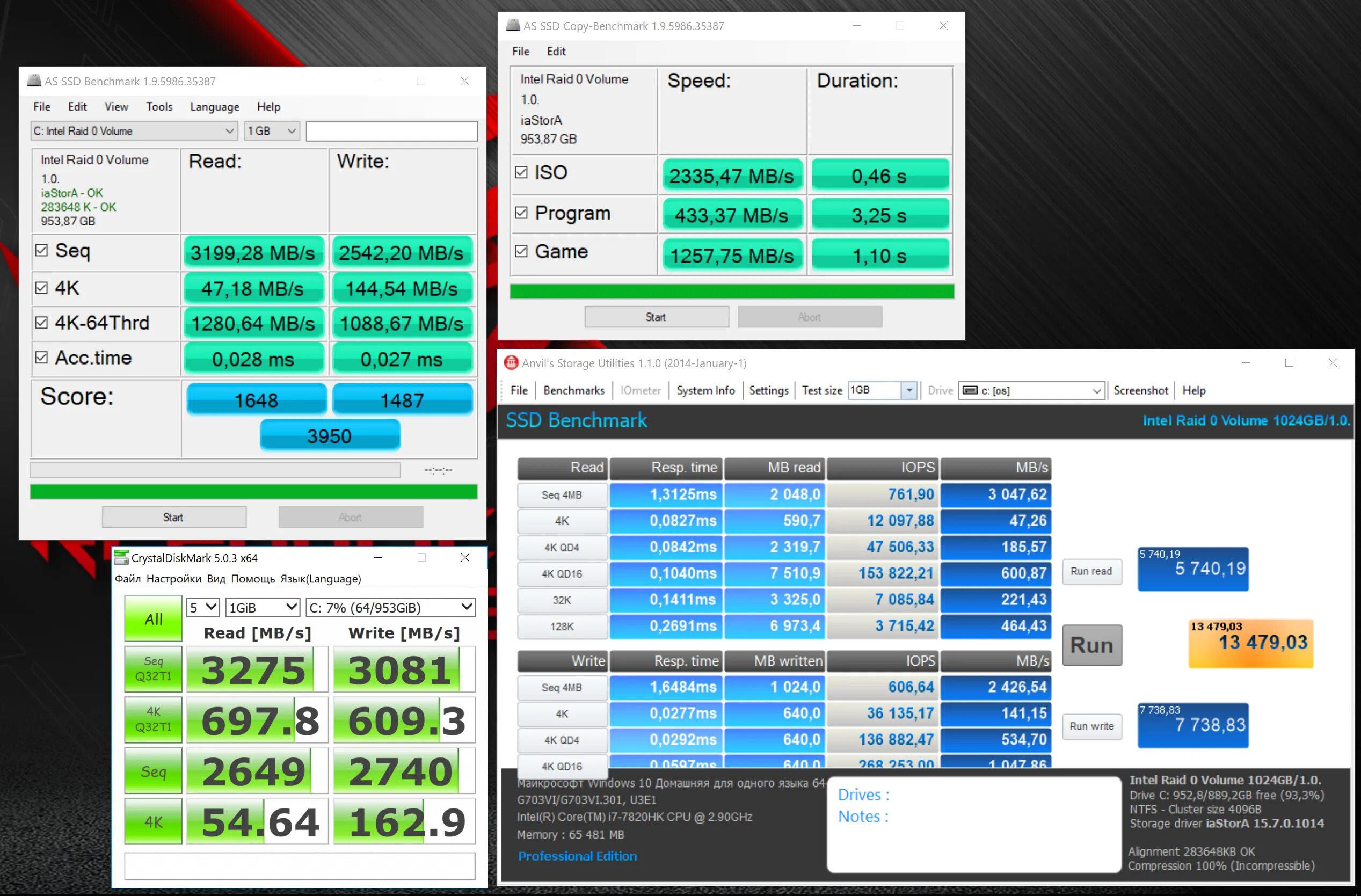Image resolution: width=1361 pixels, height=896 pixels.
Task: Click the green progress bar in AS SSD Benchmark
Action: (253, 492)
